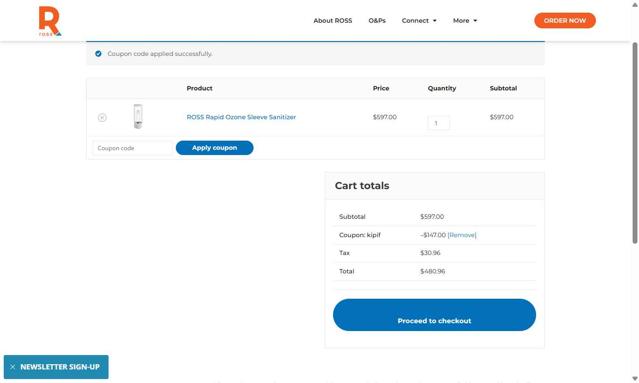Click the product row price $597.00

click(x=385, y=117)
